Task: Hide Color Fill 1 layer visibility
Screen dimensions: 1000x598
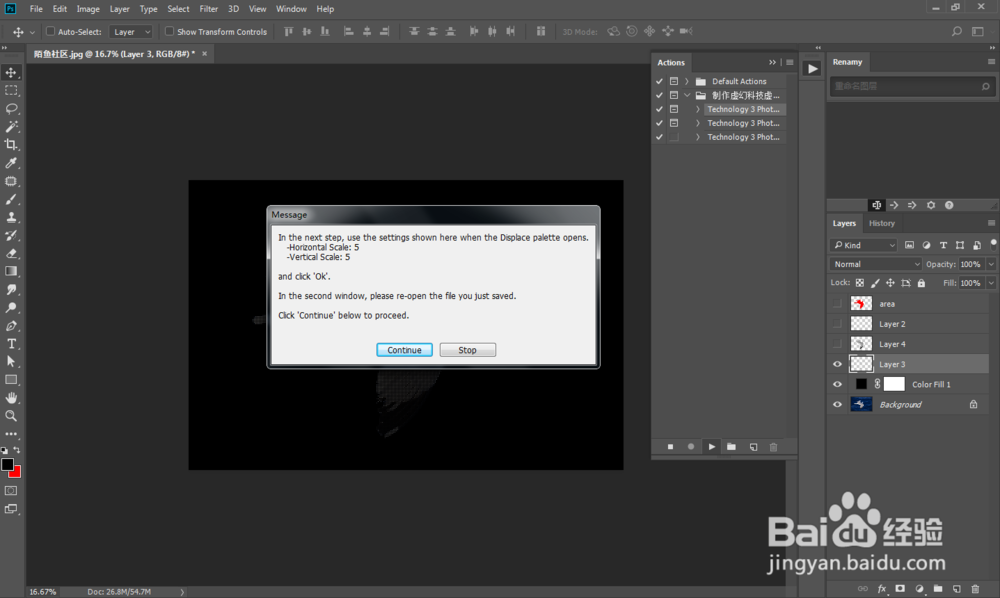Action: (x=837, y=384)
